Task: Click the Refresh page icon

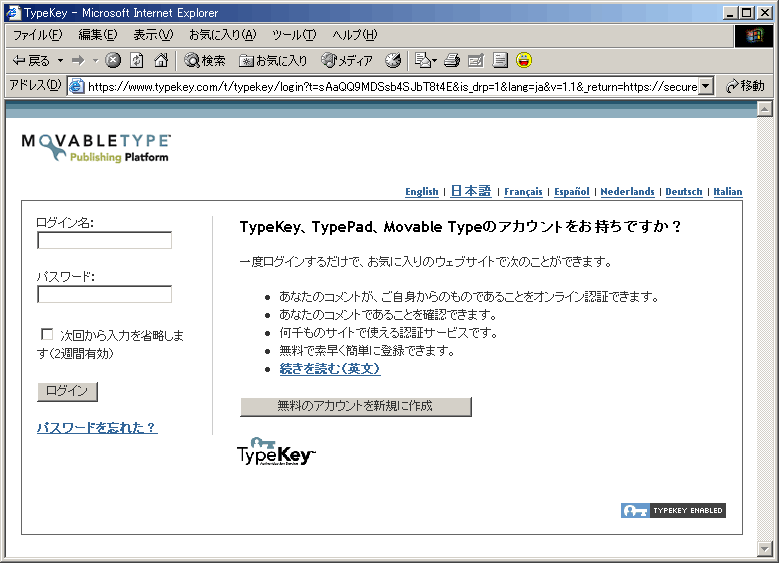Action: point(137,61)
